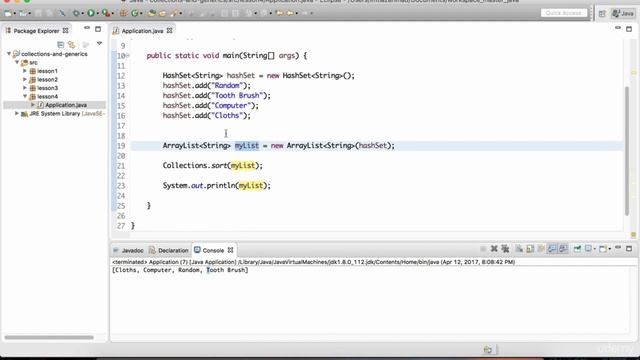This screenshot has height=360, width=640.
Task: Click Collections.sort(myList) code line
Action: pos(213,165)
